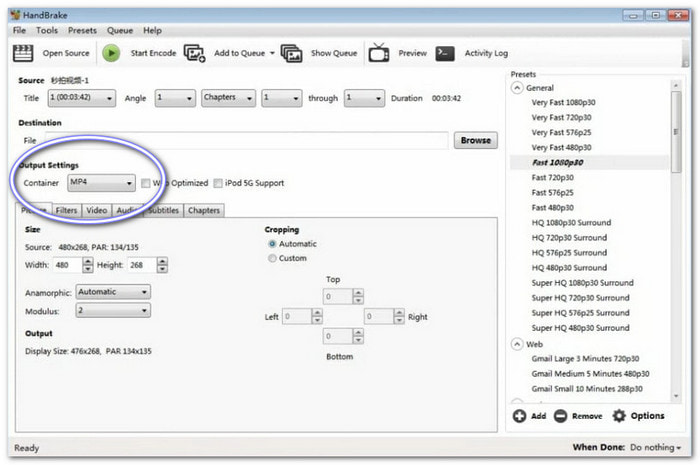Image resolution: width=700 pixels, height=465 pixels.
Task: Click the Show Queue stacked images icon
Action: click(x=292, y=54)
